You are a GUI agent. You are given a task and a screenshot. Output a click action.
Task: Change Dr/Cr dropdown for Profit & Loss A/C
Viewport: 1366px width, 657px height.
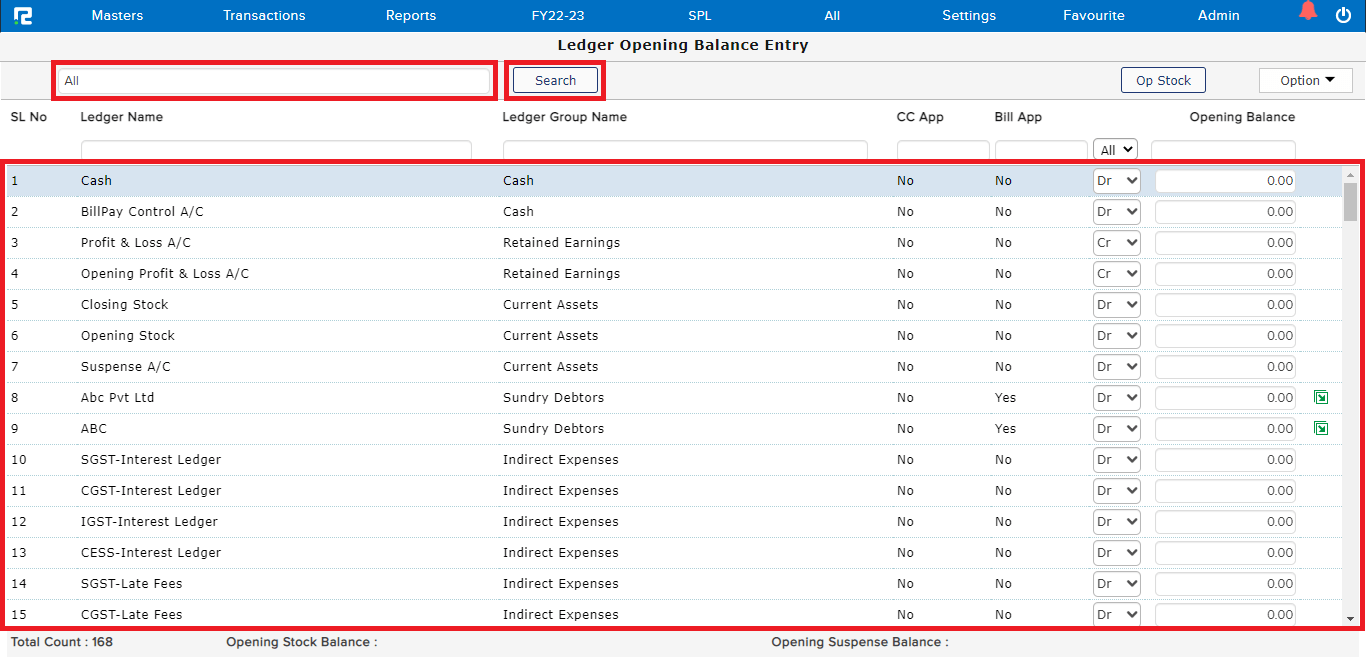pos(1116,243)
